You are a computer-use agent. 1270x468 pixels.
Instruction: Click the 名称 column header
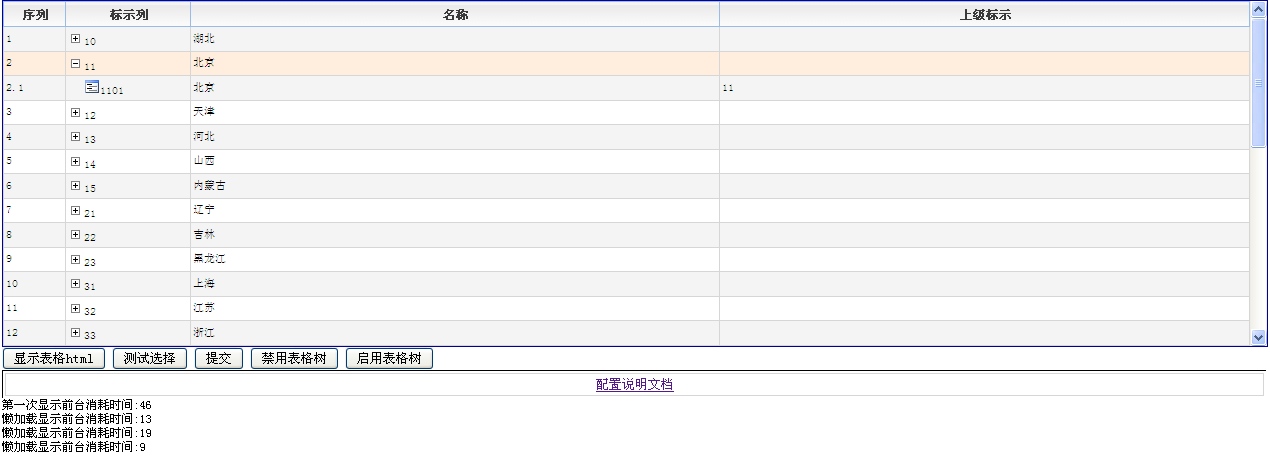[x=455, y=14]
